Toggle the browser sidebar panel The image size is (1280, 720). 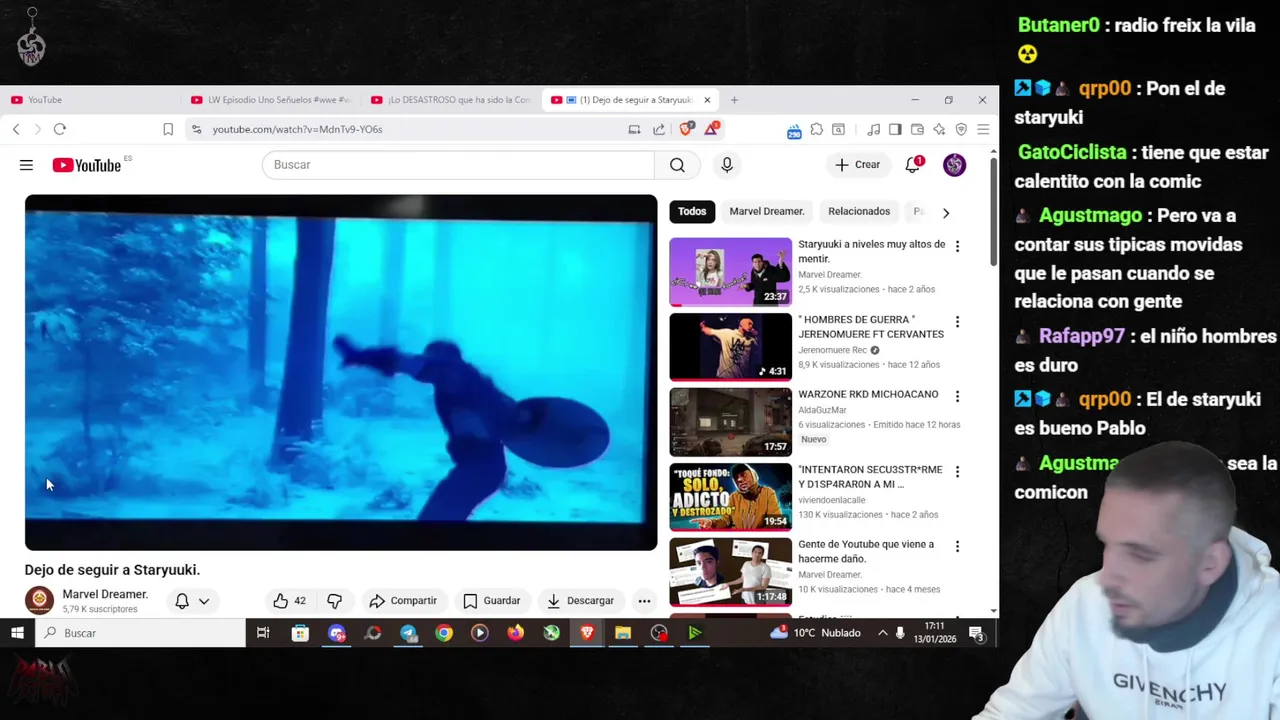click(x=895, y=129)
